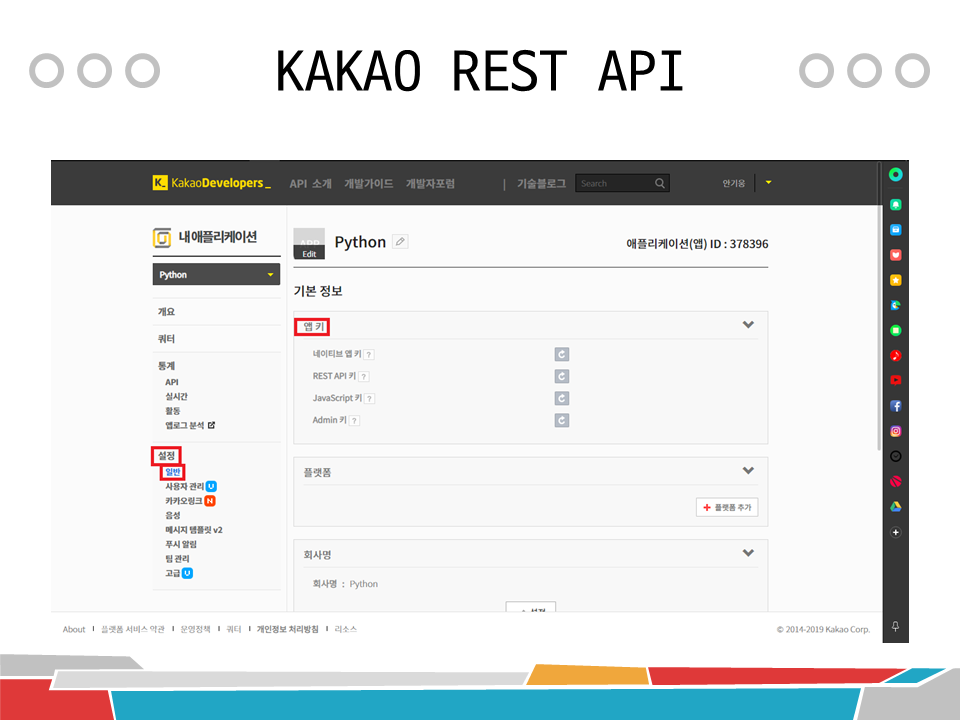The width and height of the screenshot is (960, 720).
Task: Open the 운영정책 footer link
Action: pos(195,629)
